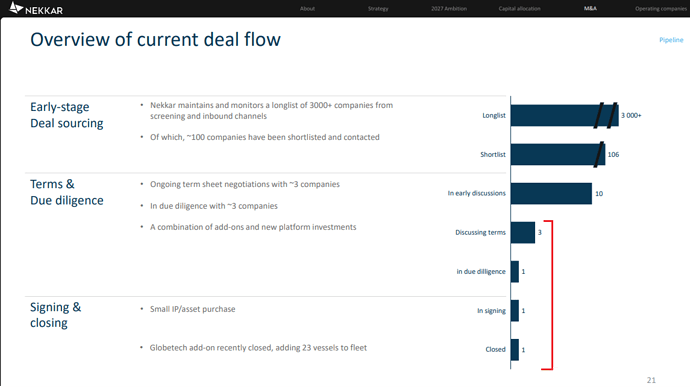Click the Closed bar in chart

tap(515, 350)
